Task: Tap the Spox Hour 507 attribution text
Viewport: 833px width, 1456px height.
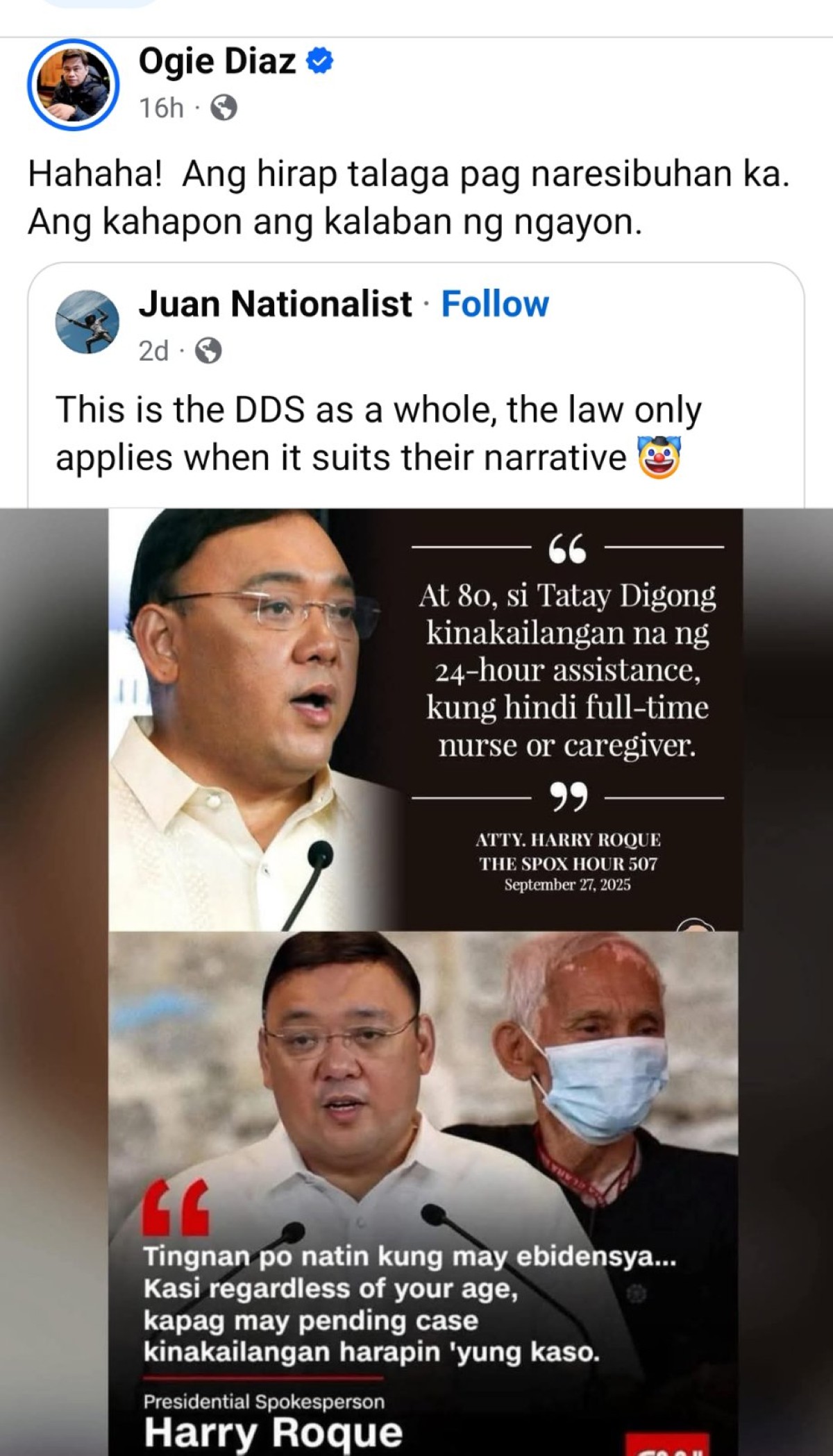Action: click(568, 863)
